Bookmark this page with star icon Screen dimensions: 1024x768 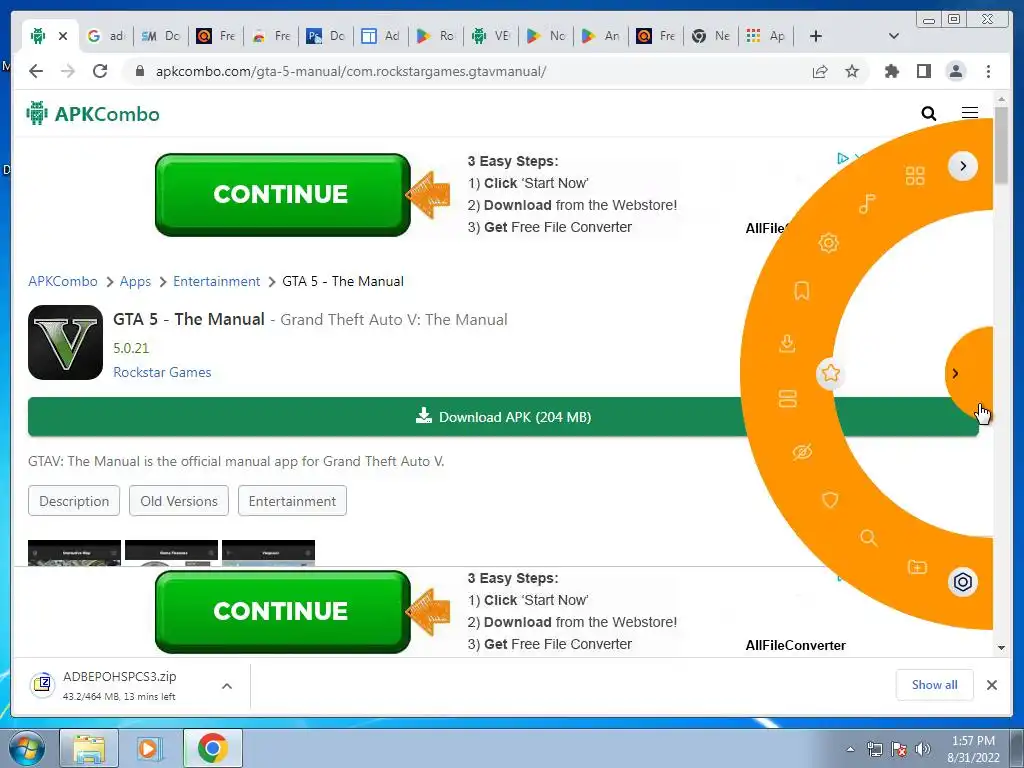point(852,71)
